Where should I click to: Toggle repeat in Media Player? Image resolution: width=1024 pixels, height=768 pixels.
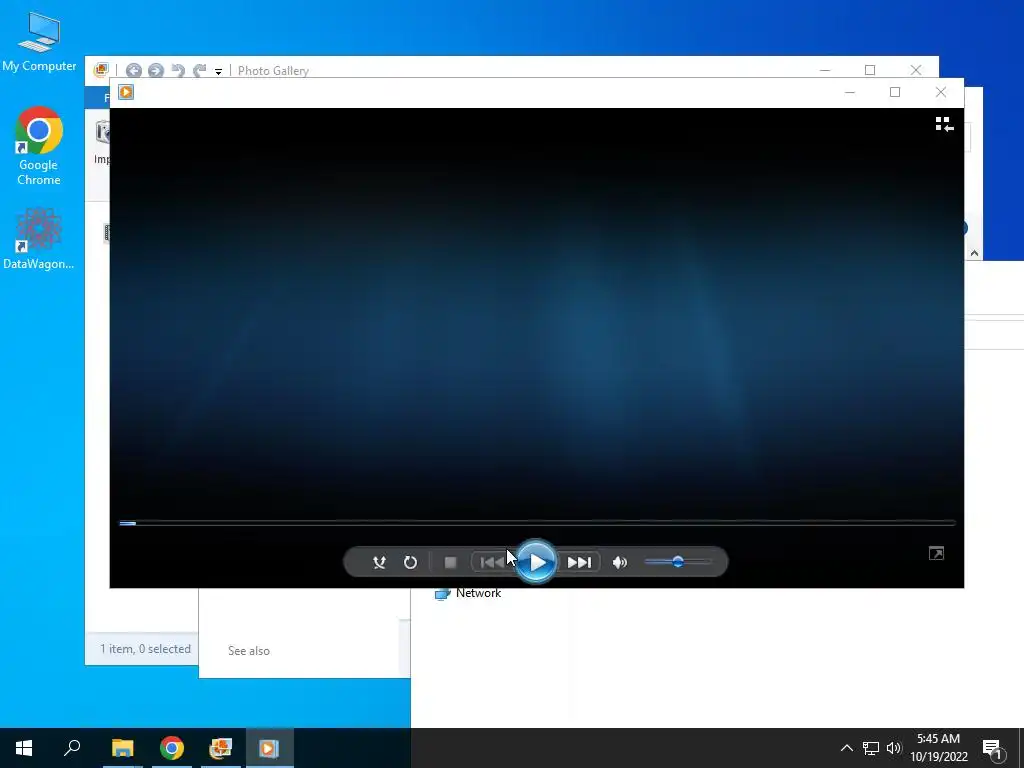pos(410,562)
